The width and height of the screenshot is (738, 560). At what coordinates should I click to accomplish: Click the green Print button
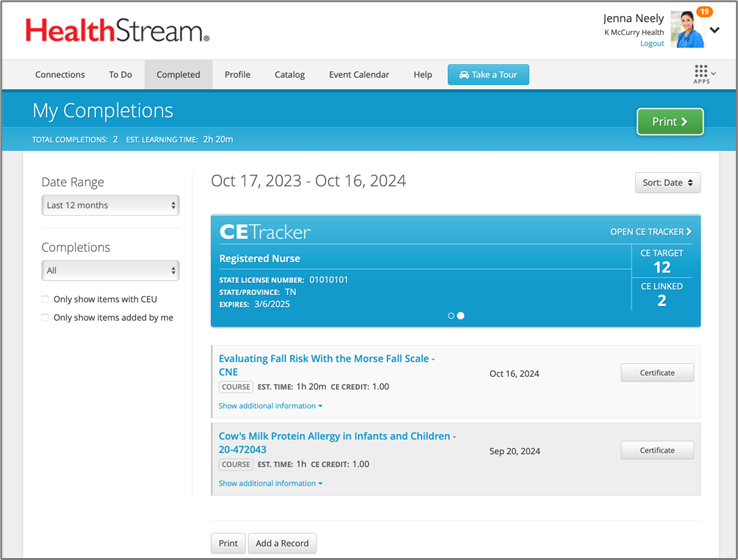pos(670,121)
